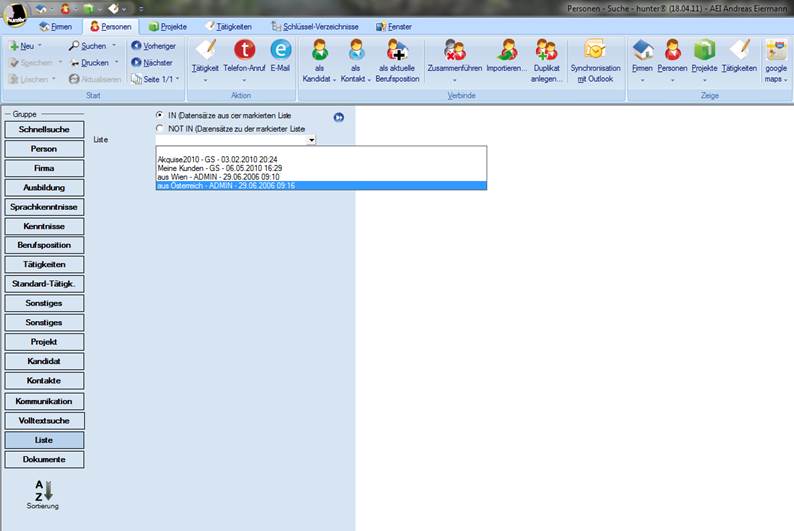Click the Schnellsuche sidebar button
The height and width of the screenshot is (531, 794).
coord(43,130)
